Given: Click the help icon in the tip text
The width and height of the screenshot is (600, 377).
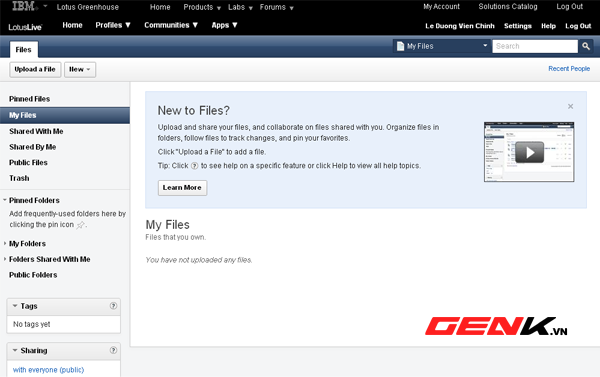Looking at the screenshot, I should (x=194, y=166).
